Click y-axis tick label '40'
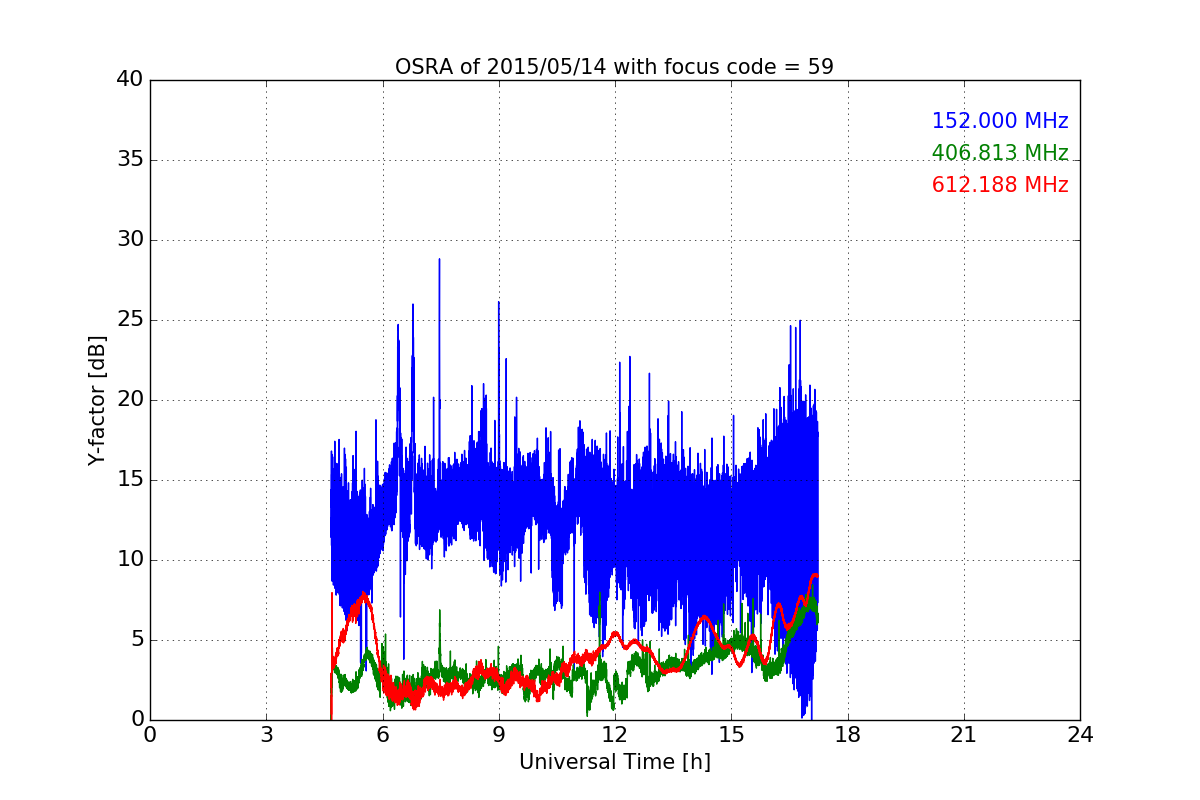Image resolution: width=1200 pixels, height=800 pixels. pyautogui.click(x=129, y=80)
